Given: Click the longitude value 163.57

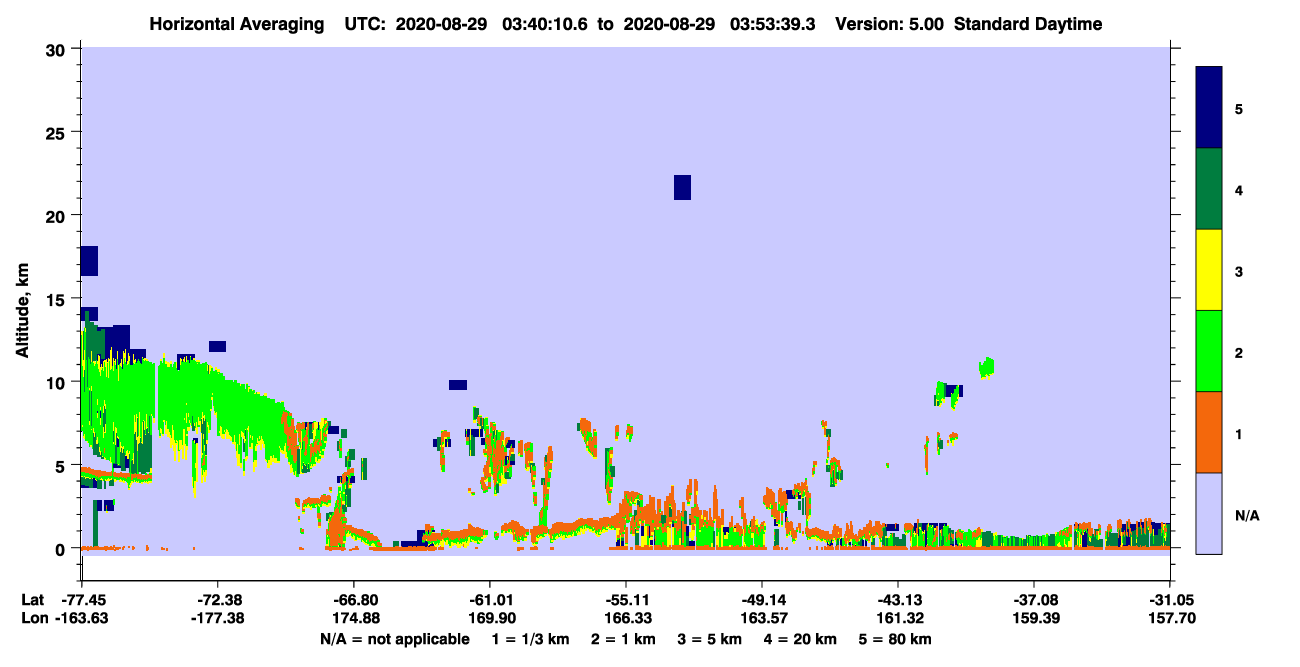Looking at the screenshot, I should 762,619.
